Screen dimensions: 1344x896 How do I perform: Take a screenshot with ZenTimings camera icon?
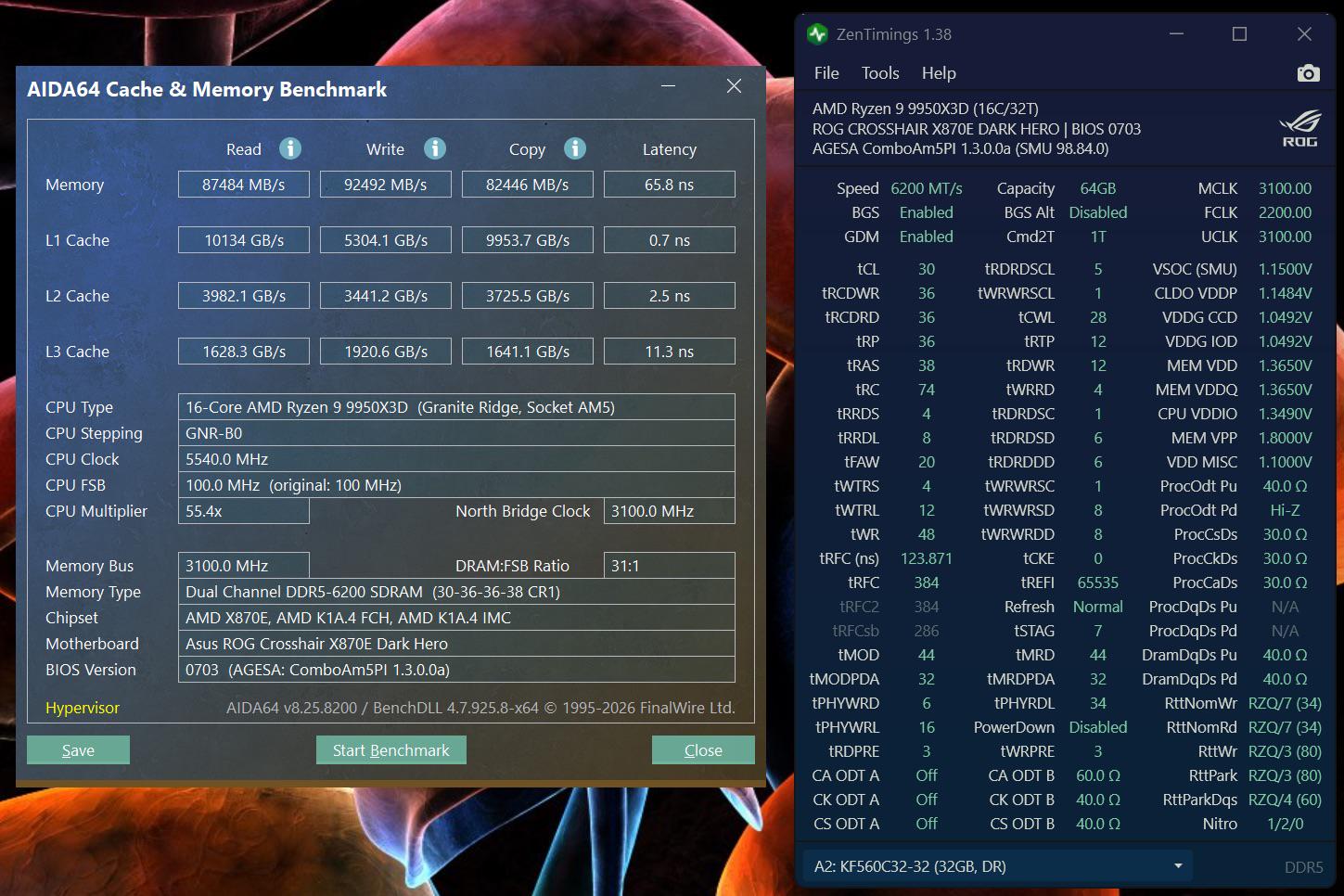[x=1308, y=73]
